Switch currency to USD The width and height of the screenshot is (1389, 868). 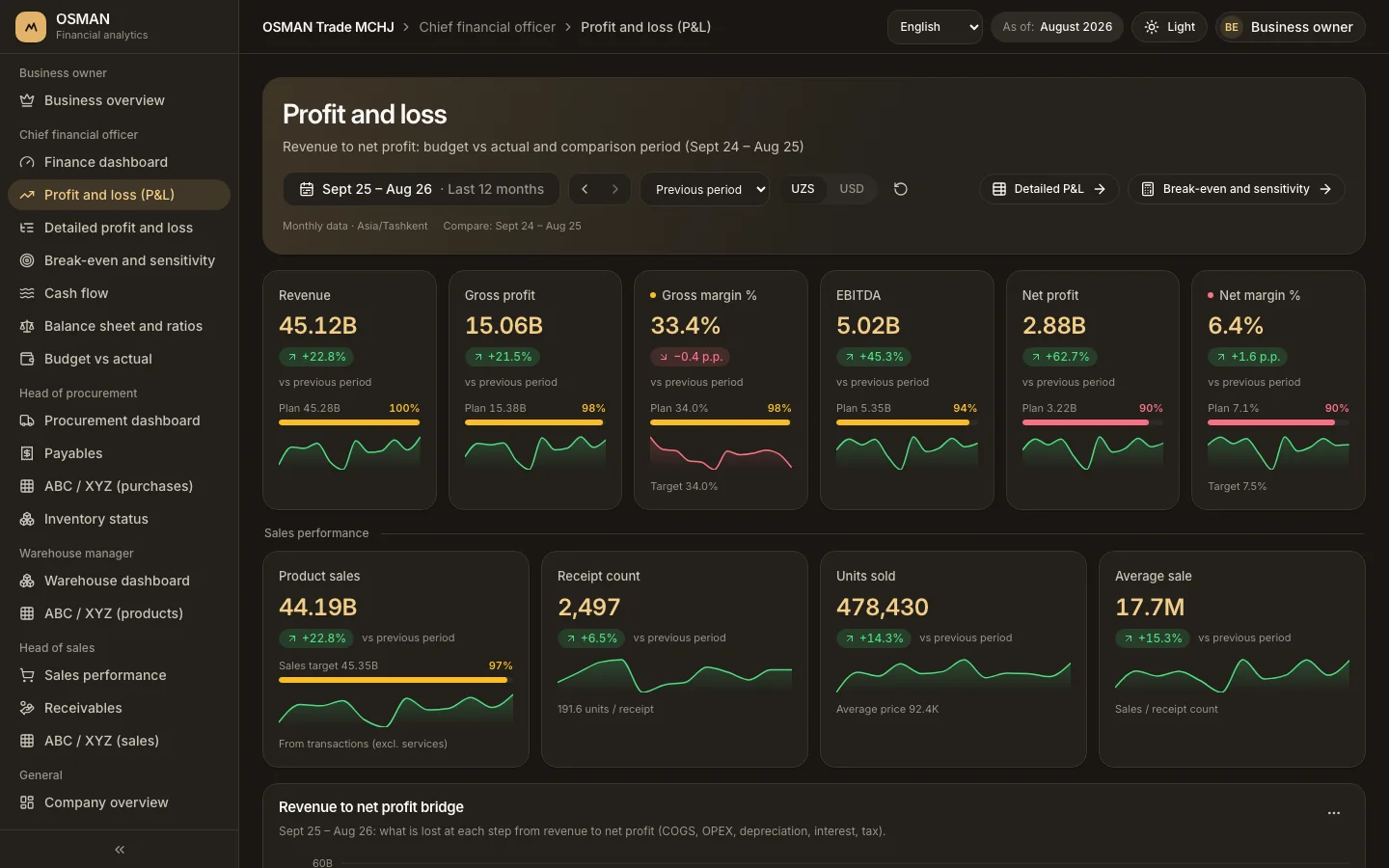coord(852,189)
